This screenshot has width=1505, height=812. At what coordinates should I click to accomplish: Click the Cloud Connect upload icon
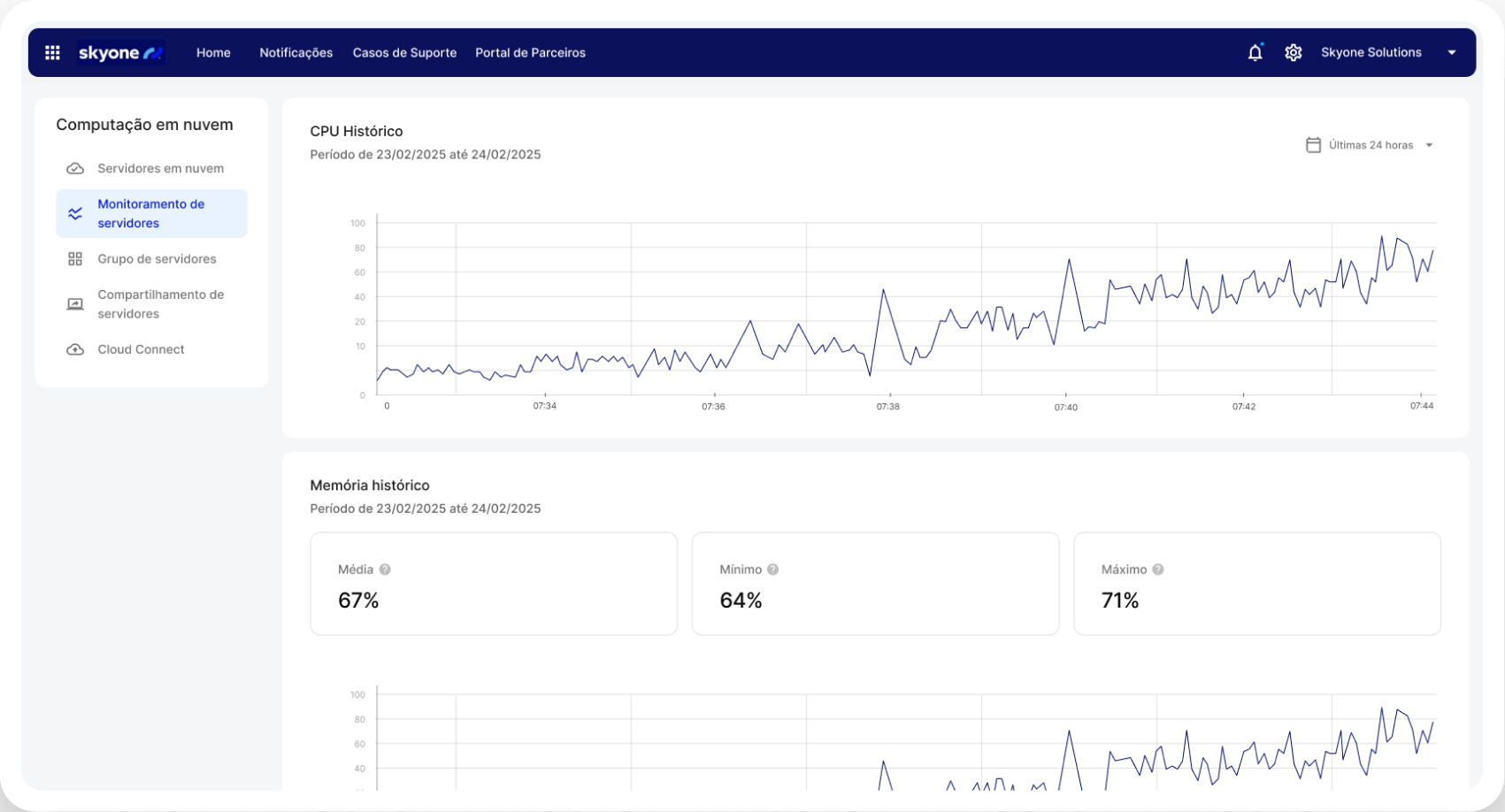(75, 349)
